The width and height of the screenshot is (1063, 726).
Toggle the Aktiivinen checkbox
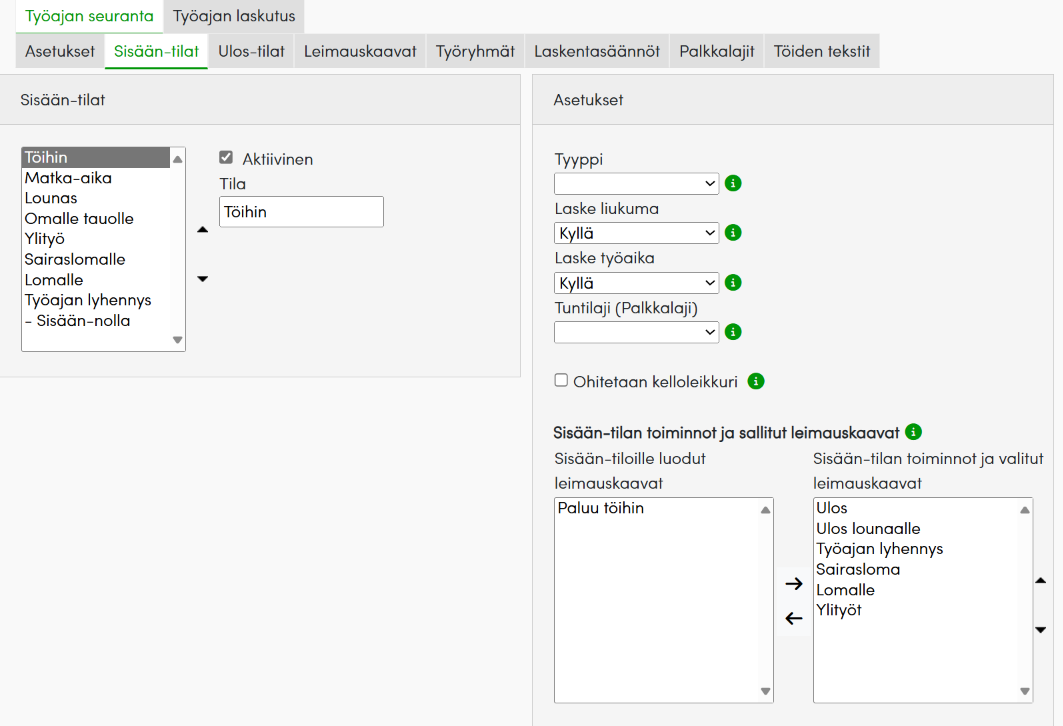point(226,158)
